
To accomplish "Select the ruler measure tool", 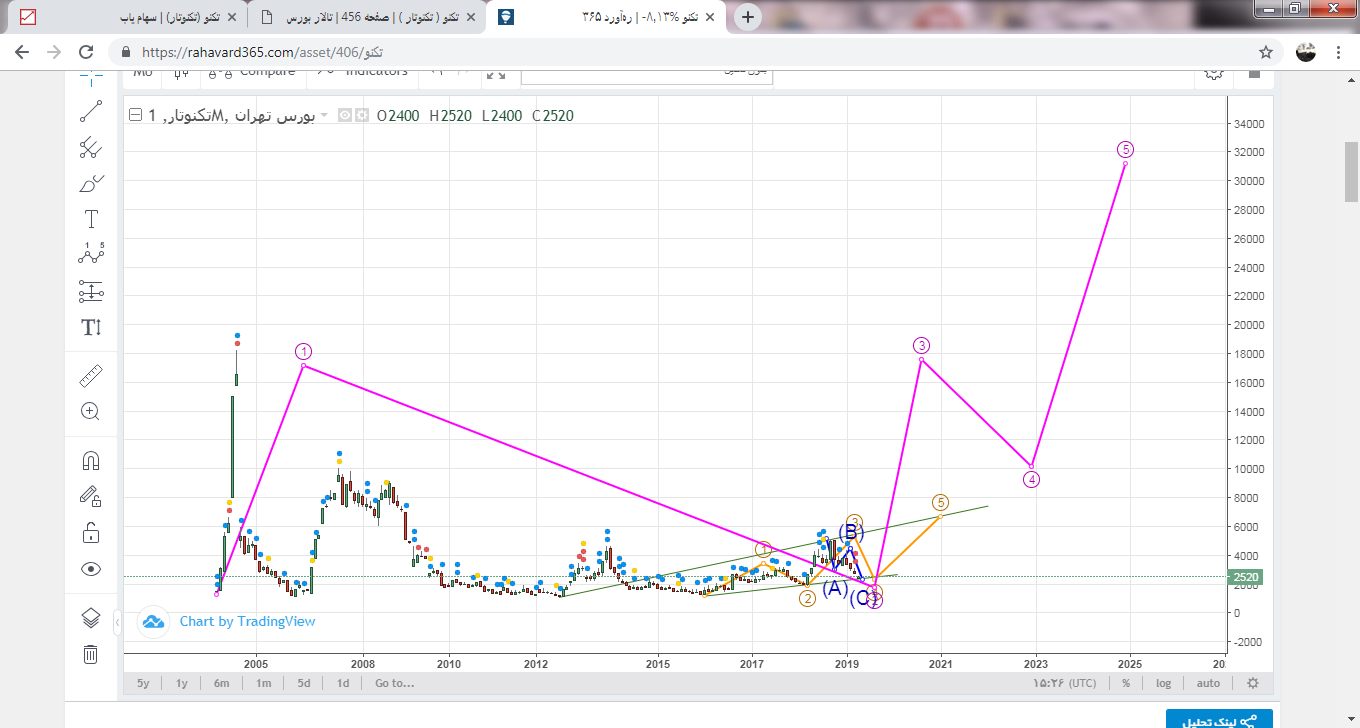I will (x=91, y=376).
